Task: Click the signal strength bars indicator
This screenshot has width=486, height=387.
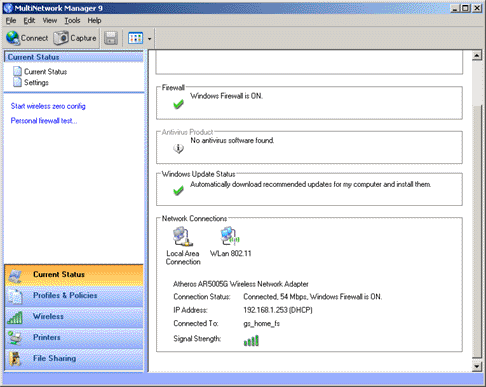Action: [251, 341]
